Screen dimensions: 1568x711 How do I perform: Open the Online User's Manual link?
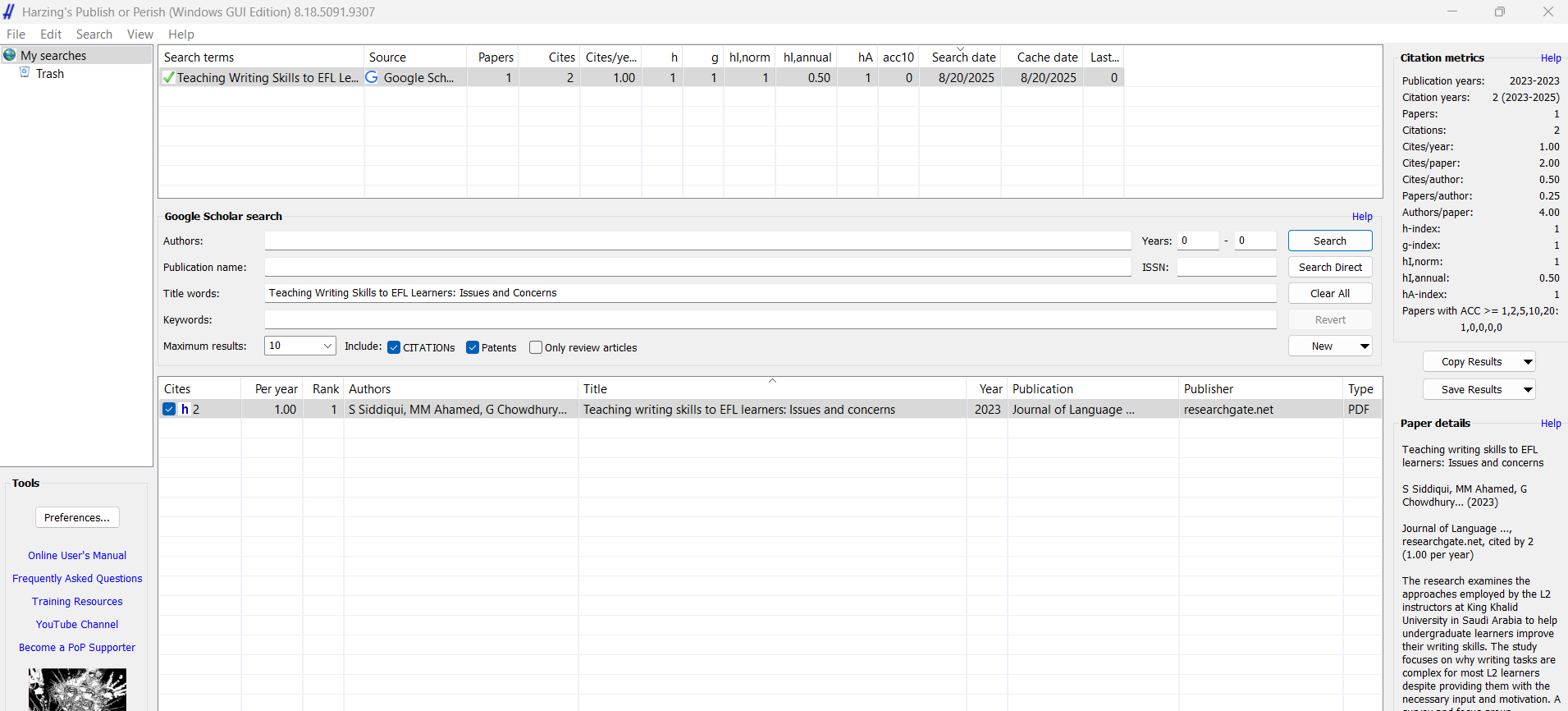pyautogui.click(x=77, y=556)
